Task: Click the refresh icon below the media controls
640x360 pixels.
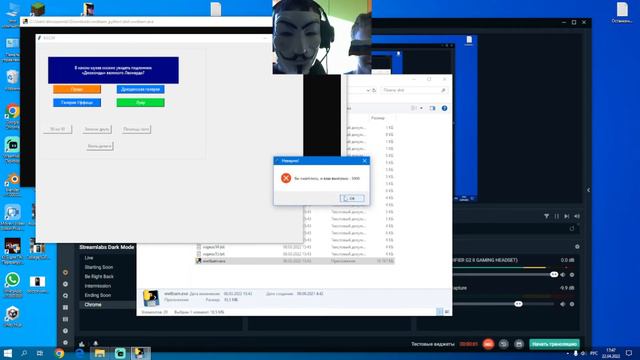Action: pos(572,229)
